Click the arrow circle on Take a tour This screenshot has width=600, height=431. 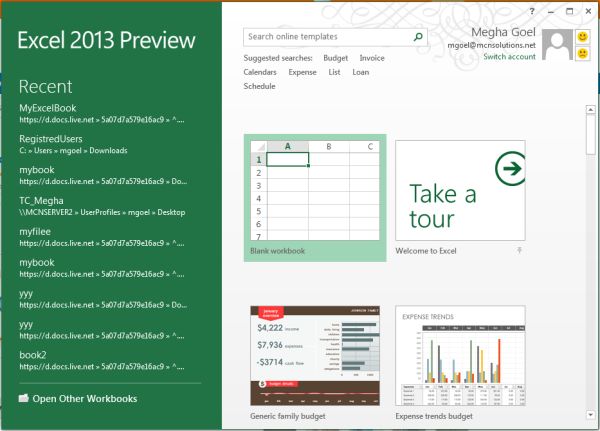[x=510, y=168]
